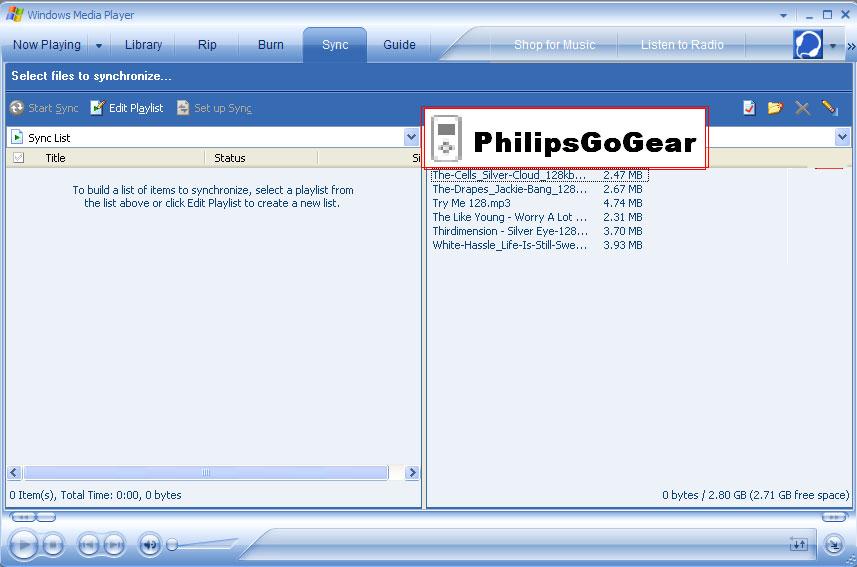Click the arrows icon beside the seek bar
Screen dimensions: 857x567
799,544
